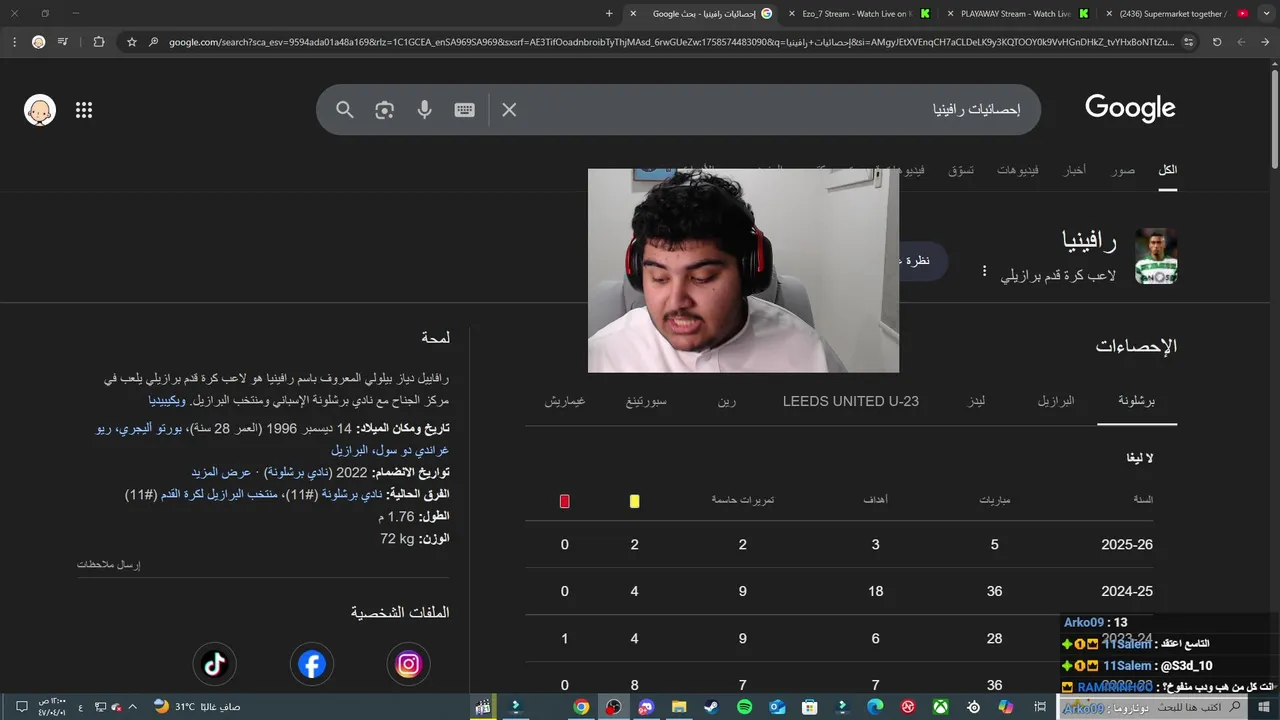Click إرسال ملاحظات feedback link
The height and width of the screenshot is (720, 1280).
click(109, 565)
